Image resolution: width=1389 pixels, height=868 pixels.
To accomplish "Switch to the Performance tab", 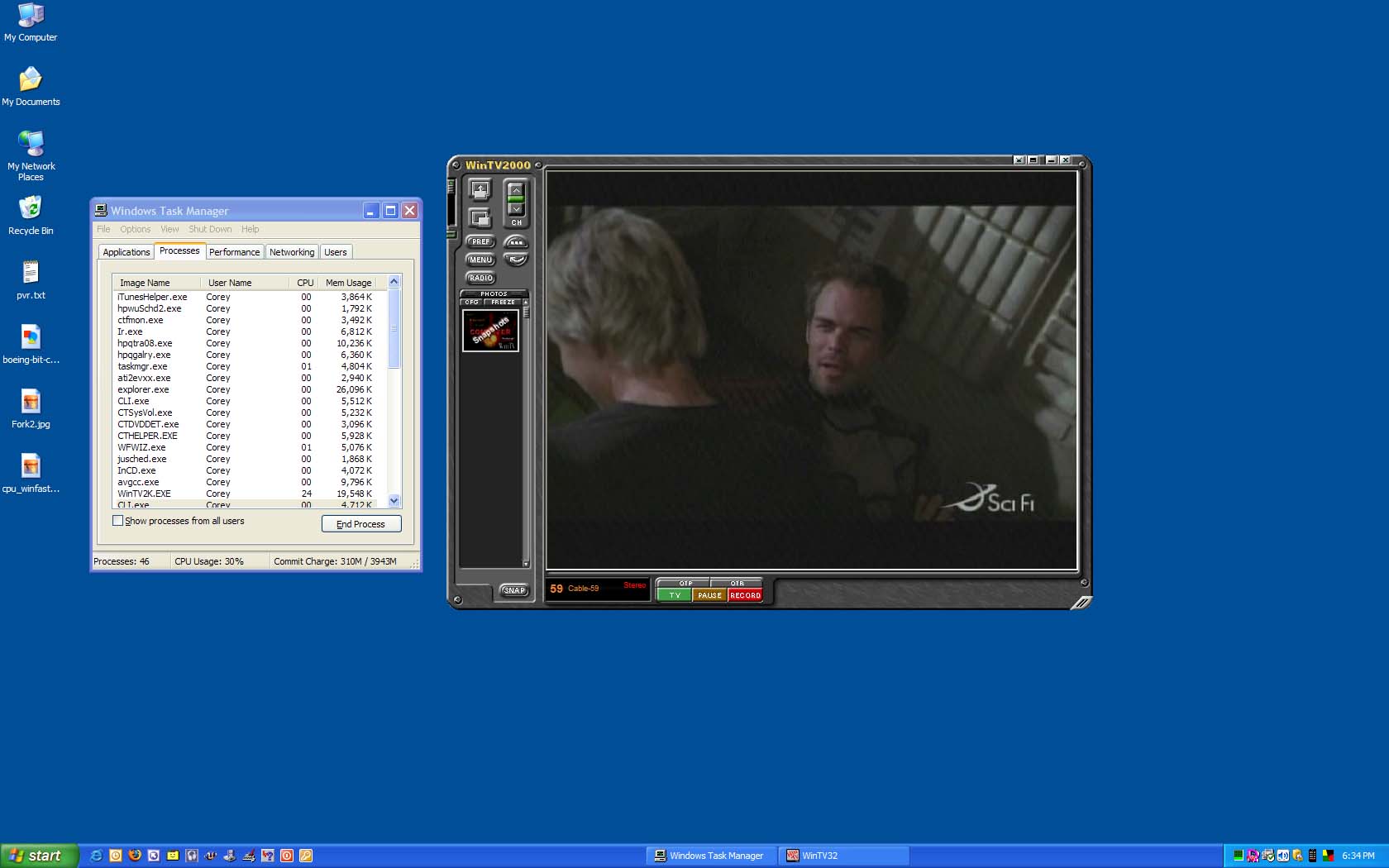I will (234, 252).
